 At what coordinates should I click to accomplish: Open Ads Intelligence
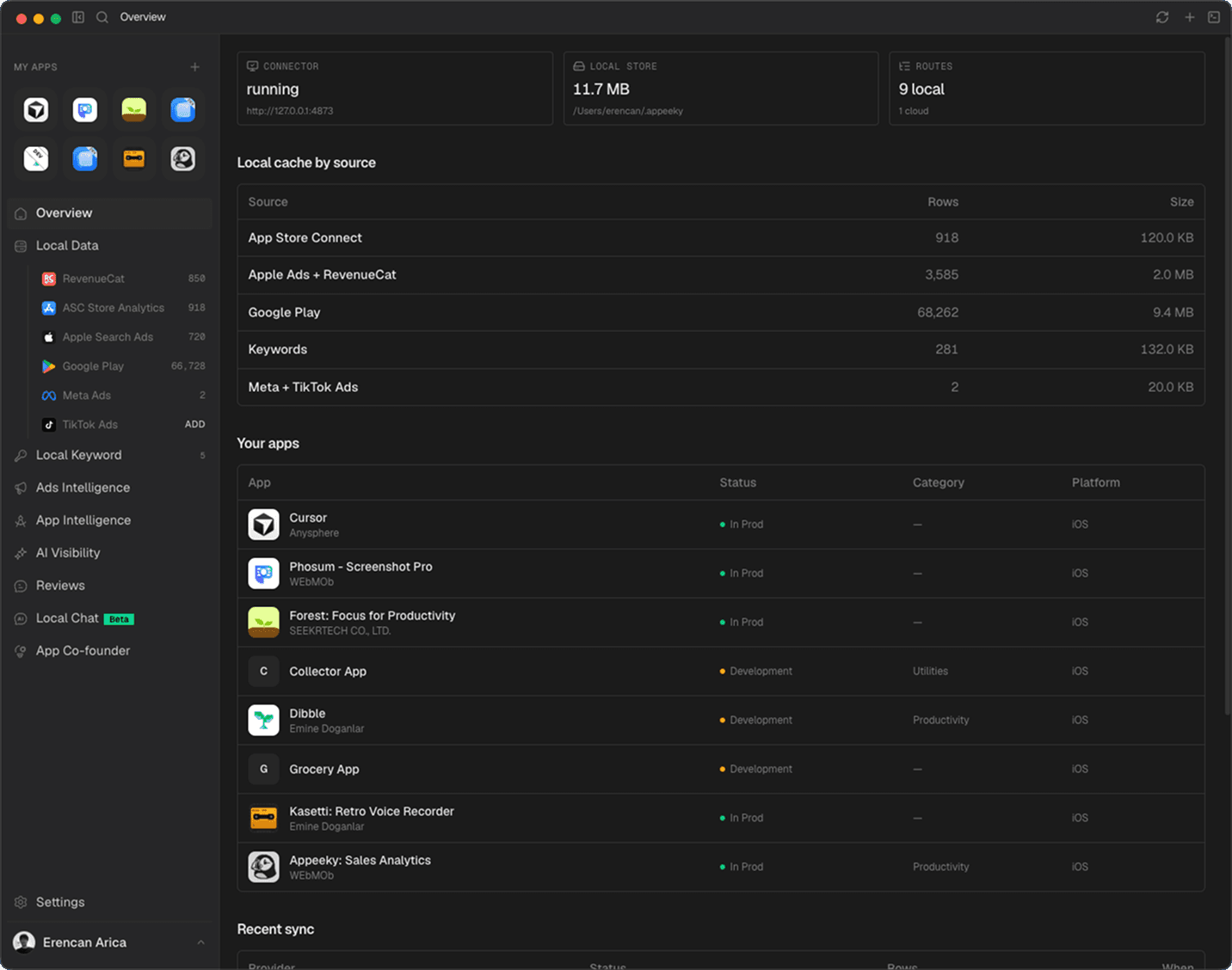pos(110,488)
